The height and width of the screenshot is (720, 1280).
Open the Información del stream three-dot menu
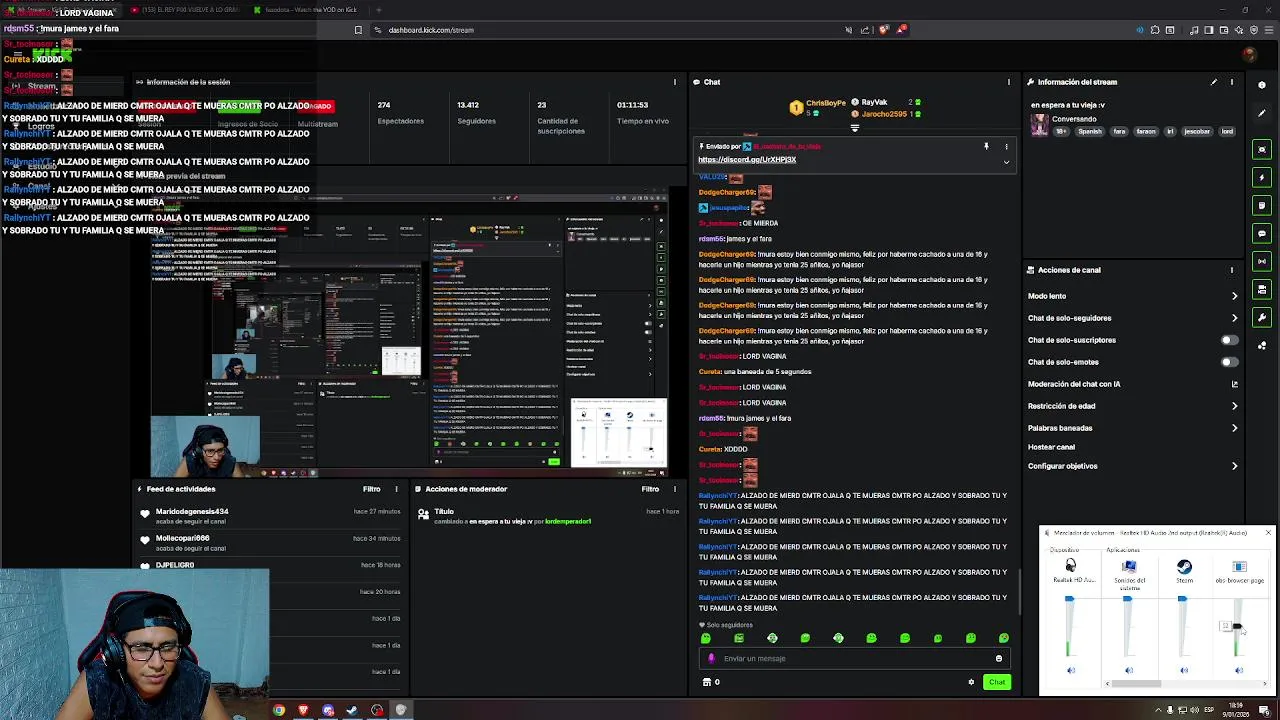pos(1232,82)
